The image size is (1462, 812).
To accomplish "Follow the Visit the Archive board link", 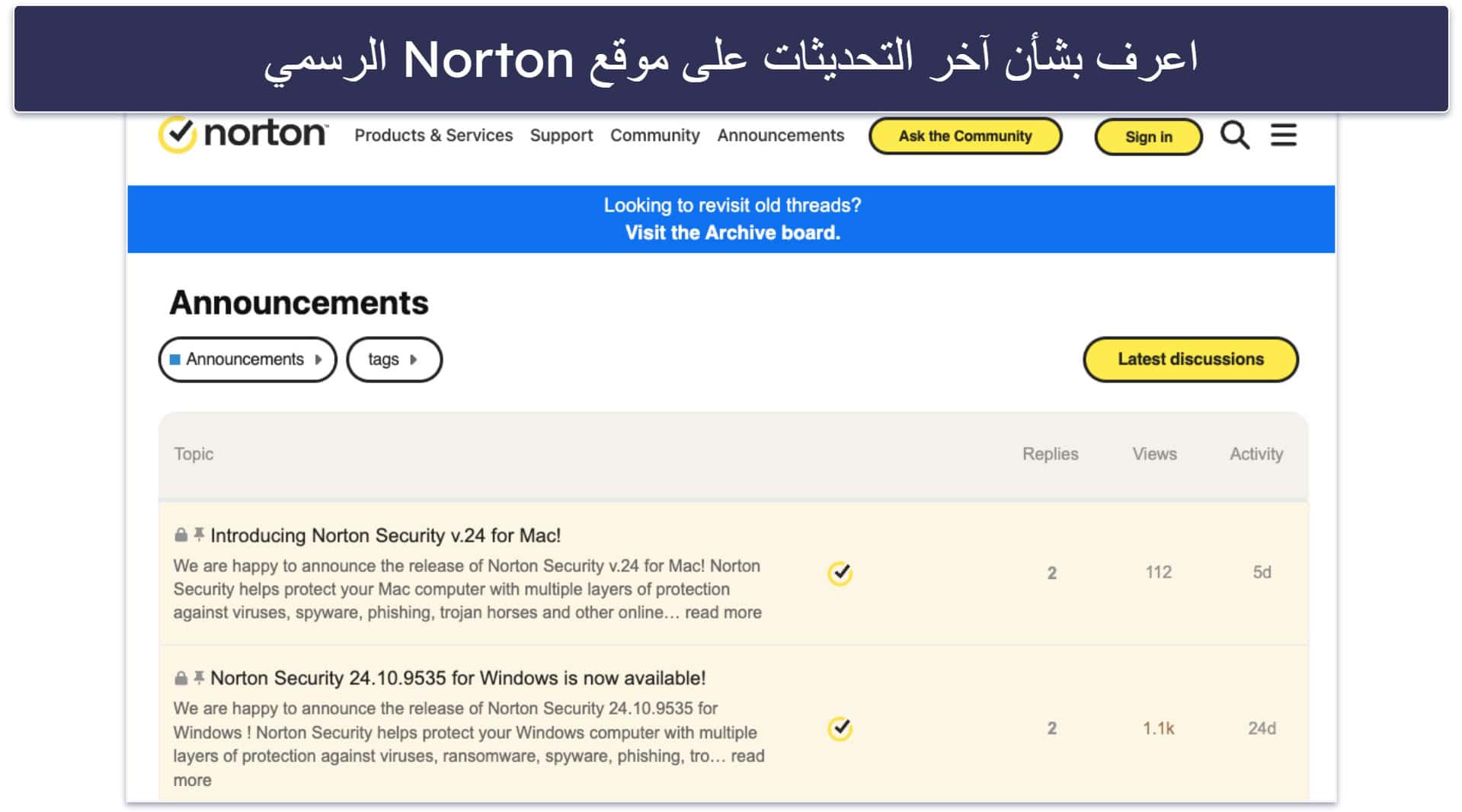I will (733, 233).
